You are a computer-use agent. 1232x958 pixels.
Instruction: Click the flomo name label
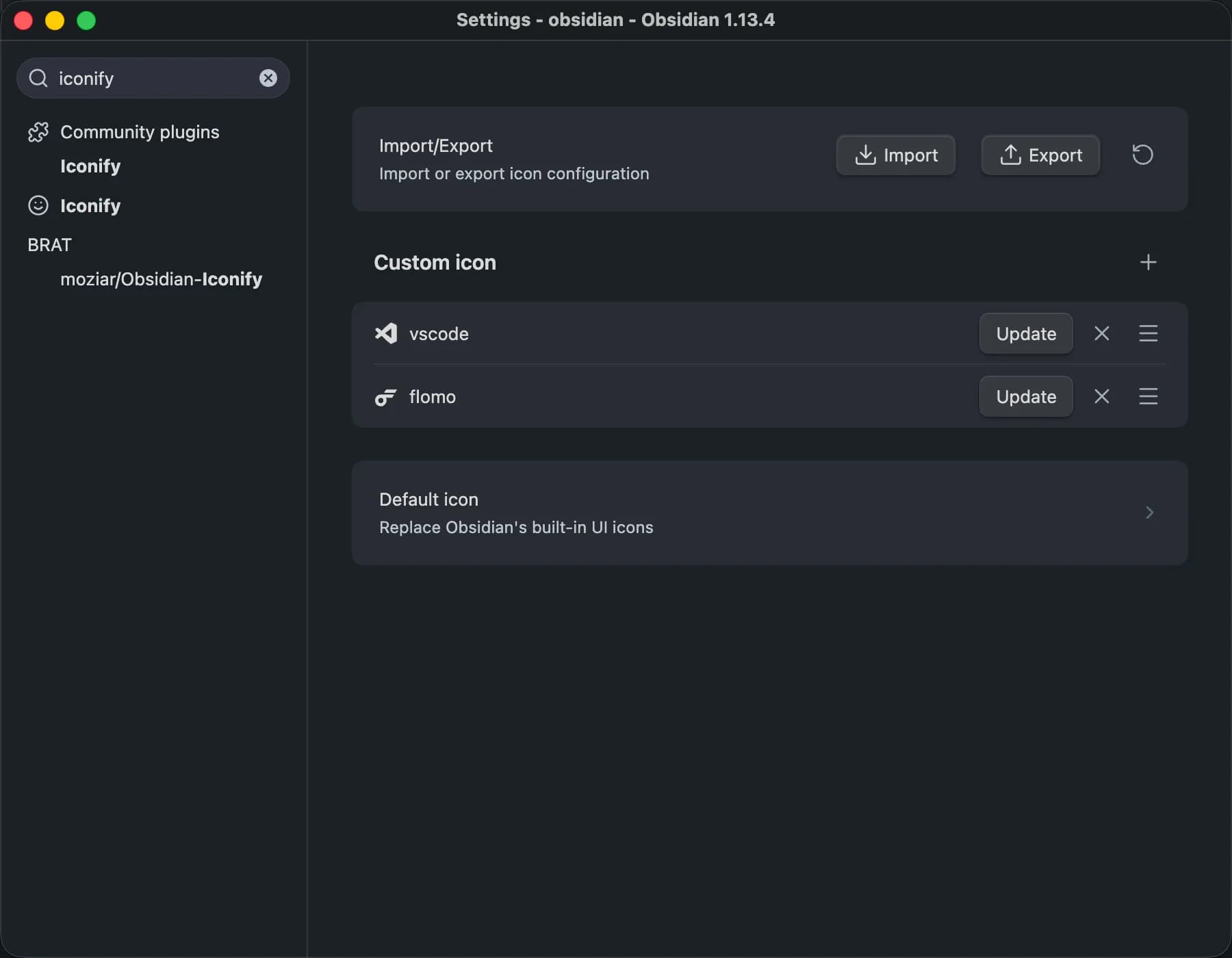click(433, 397)
